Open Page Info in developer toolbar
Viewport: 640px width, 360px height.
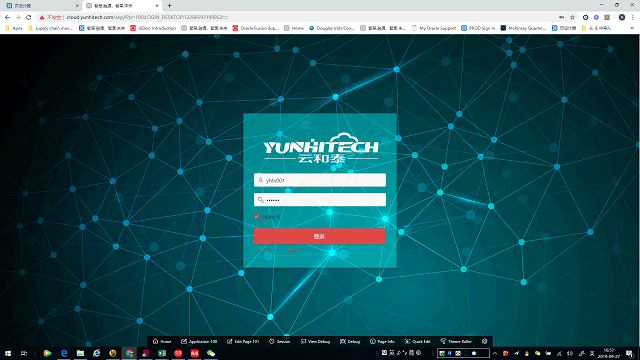pos(382,341)
